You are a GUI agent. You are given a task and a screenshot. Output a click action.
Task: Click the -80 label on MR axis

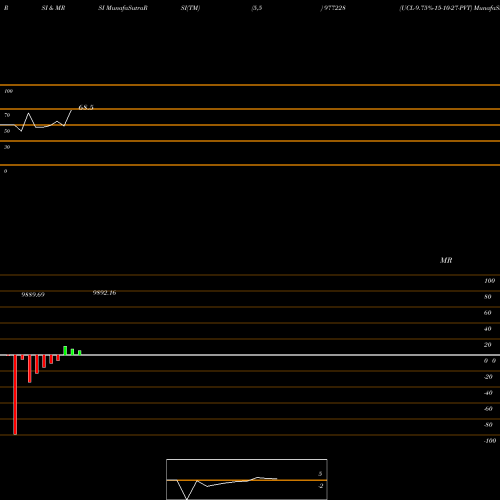coord(488,425)
